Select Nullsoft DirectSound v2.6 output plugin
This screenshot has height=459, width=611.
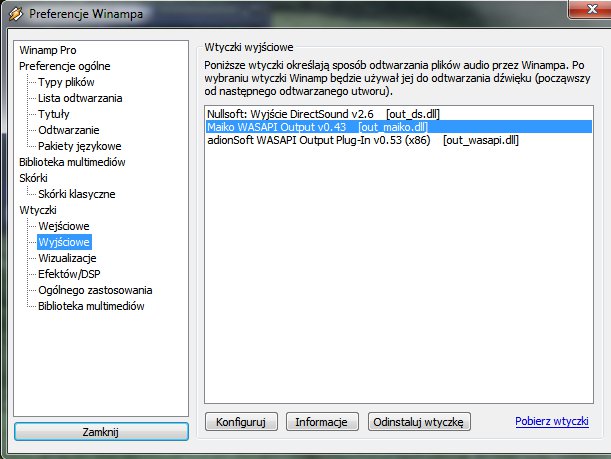click(399, 114)
